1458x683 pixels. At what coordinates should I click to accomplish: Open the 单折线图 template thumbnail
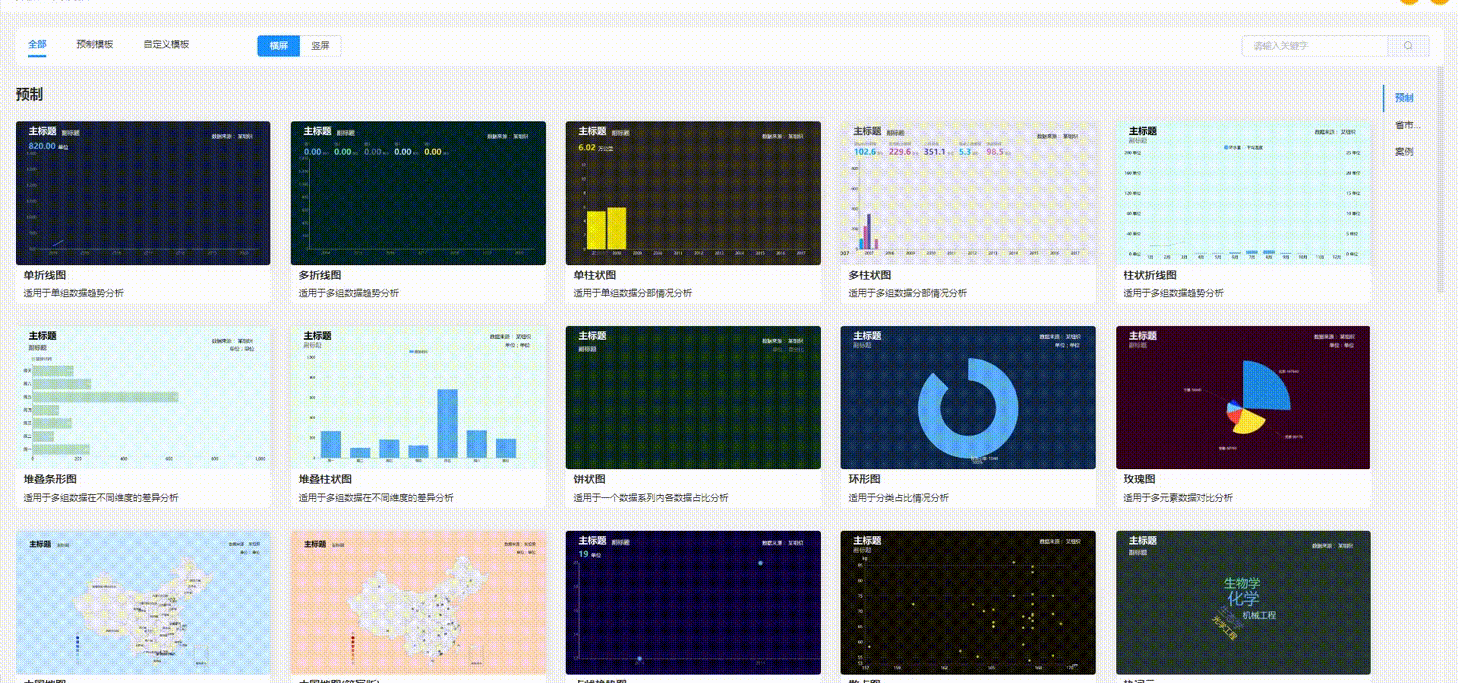(143, 193)
